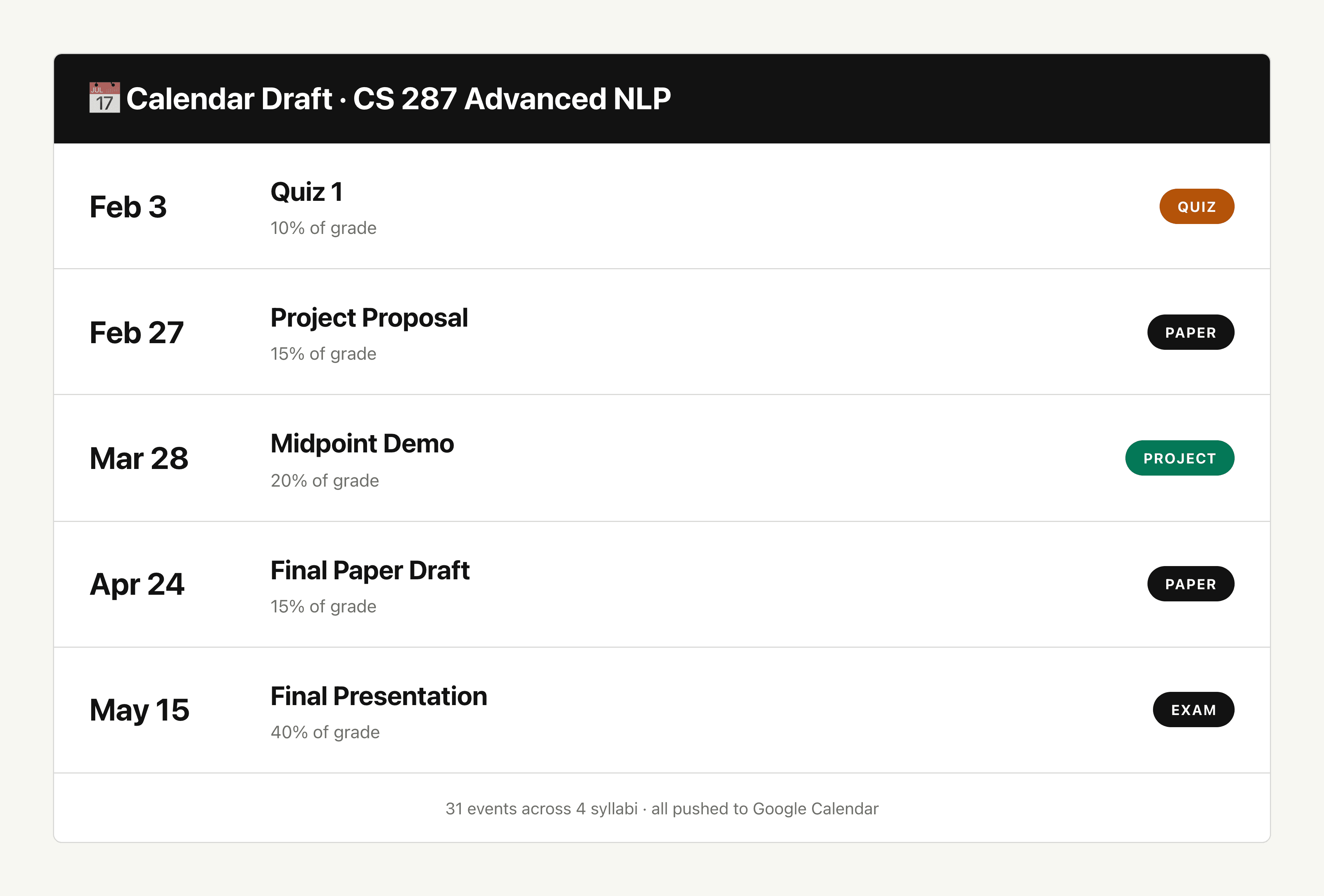Click the 20% of grade subtitle
Image resolution: width=1324 pixels, height=896 pixels.
[325, 481]
